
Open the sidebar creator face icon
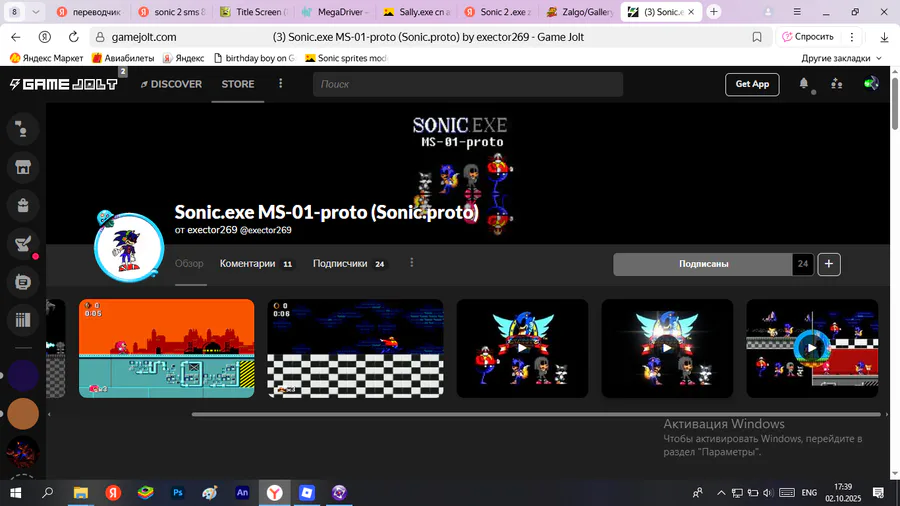[x=23, y=282]
